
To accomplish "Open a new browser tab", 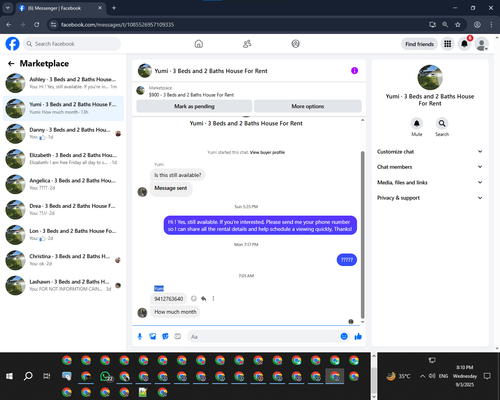I will click(x=114, y=8).
